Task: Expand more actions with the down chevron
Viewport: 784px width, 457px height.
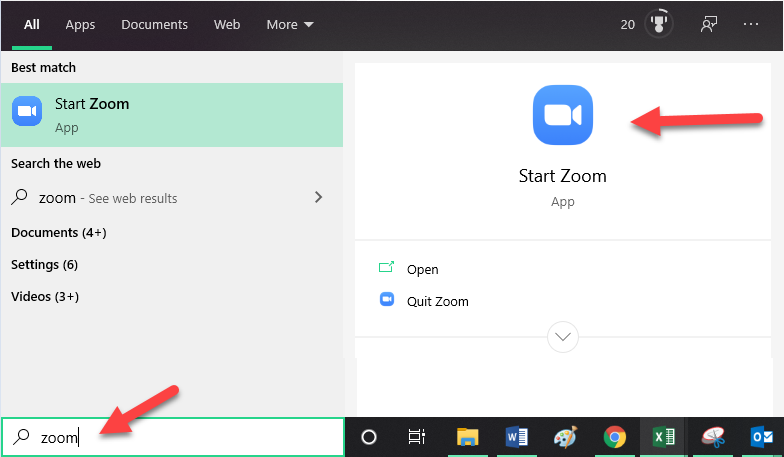Action: coord(563,337)
